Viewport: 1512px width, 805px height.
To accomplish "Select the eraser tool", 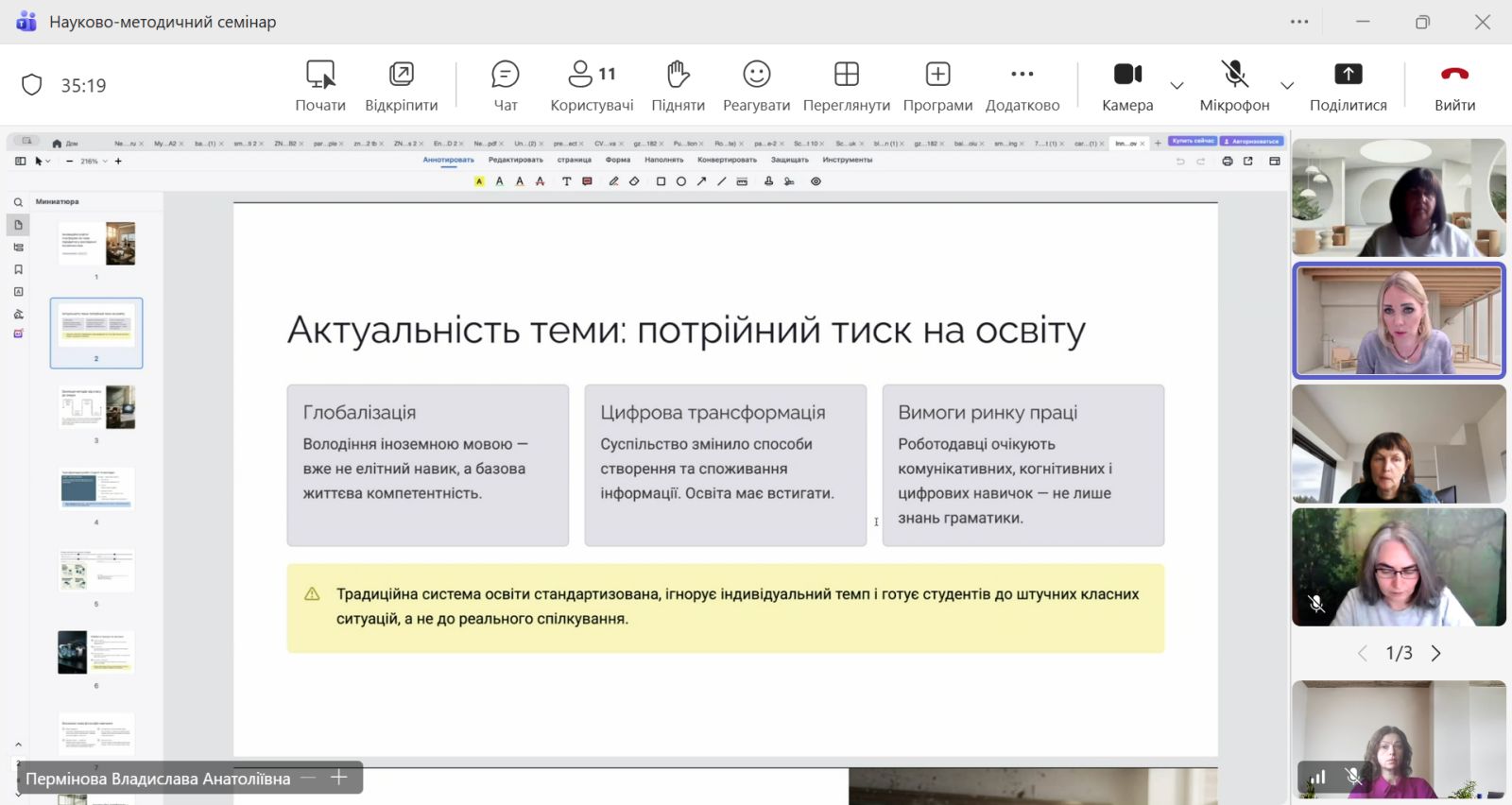I will (634, 181).
